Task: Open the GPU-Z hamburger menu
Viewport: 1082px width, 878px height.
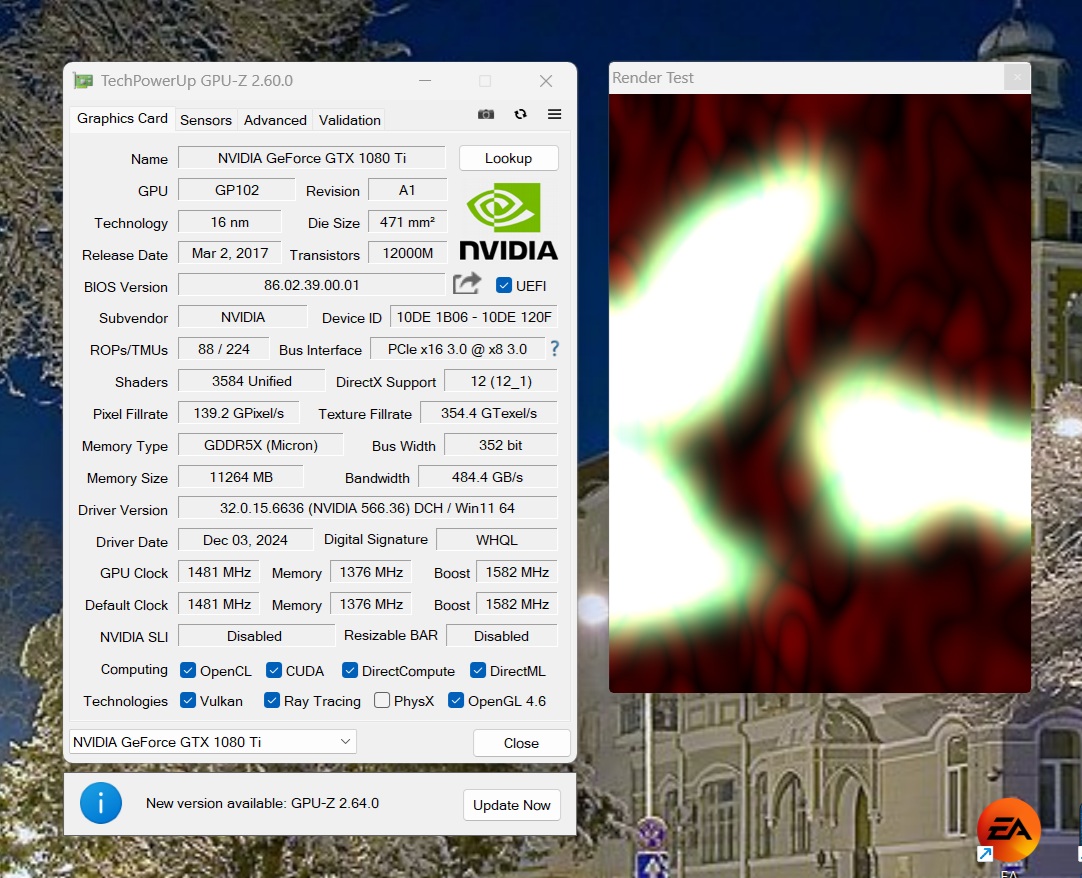Action: tap(554, 115)
